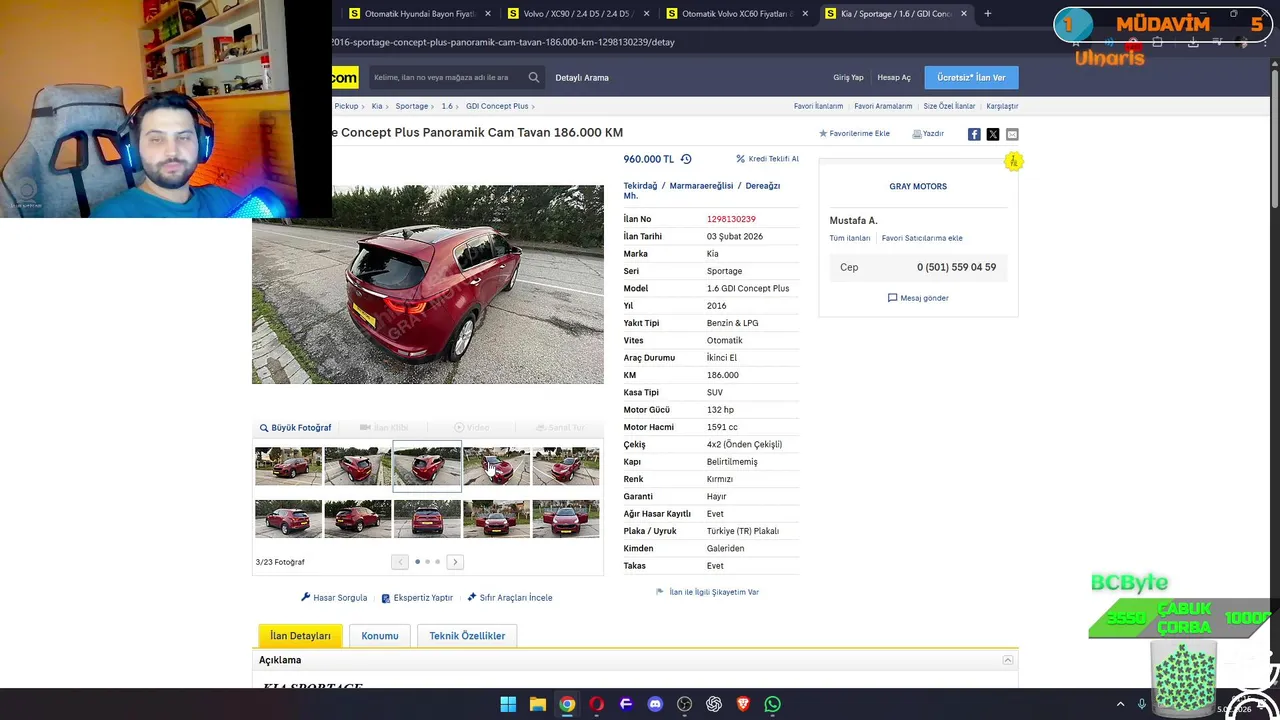The width and height of the screenshot is (1280, 720).
Task: Select first thumbnail in top row
Action: (x=288, y=466)
